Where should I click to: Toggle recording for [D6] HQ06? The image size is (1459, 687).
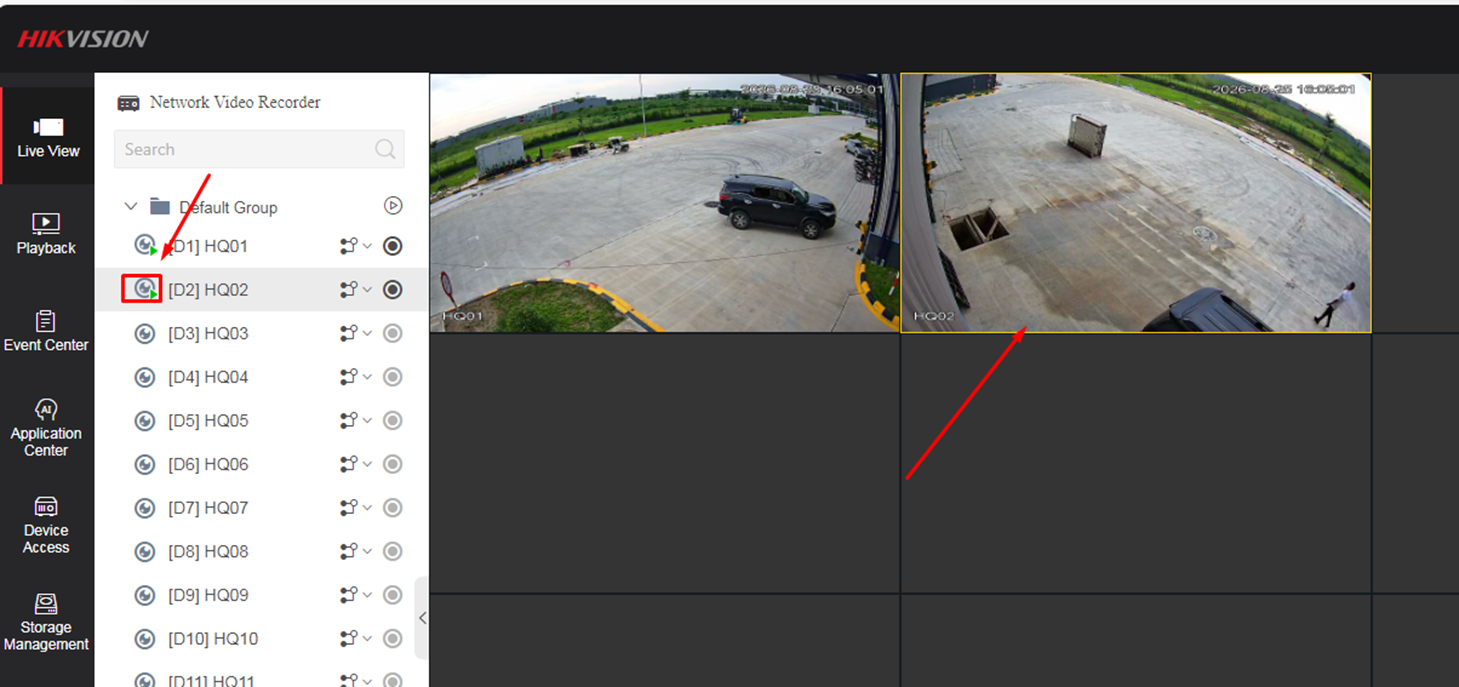[393, 464]
